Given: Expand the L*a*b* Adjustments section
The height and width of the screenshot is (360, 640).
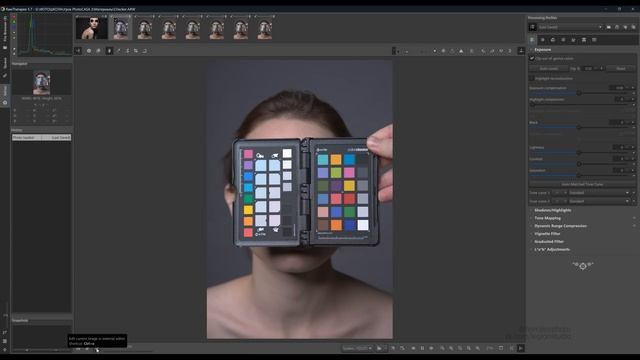Looking at the screenshot, I should pos(552,249).
